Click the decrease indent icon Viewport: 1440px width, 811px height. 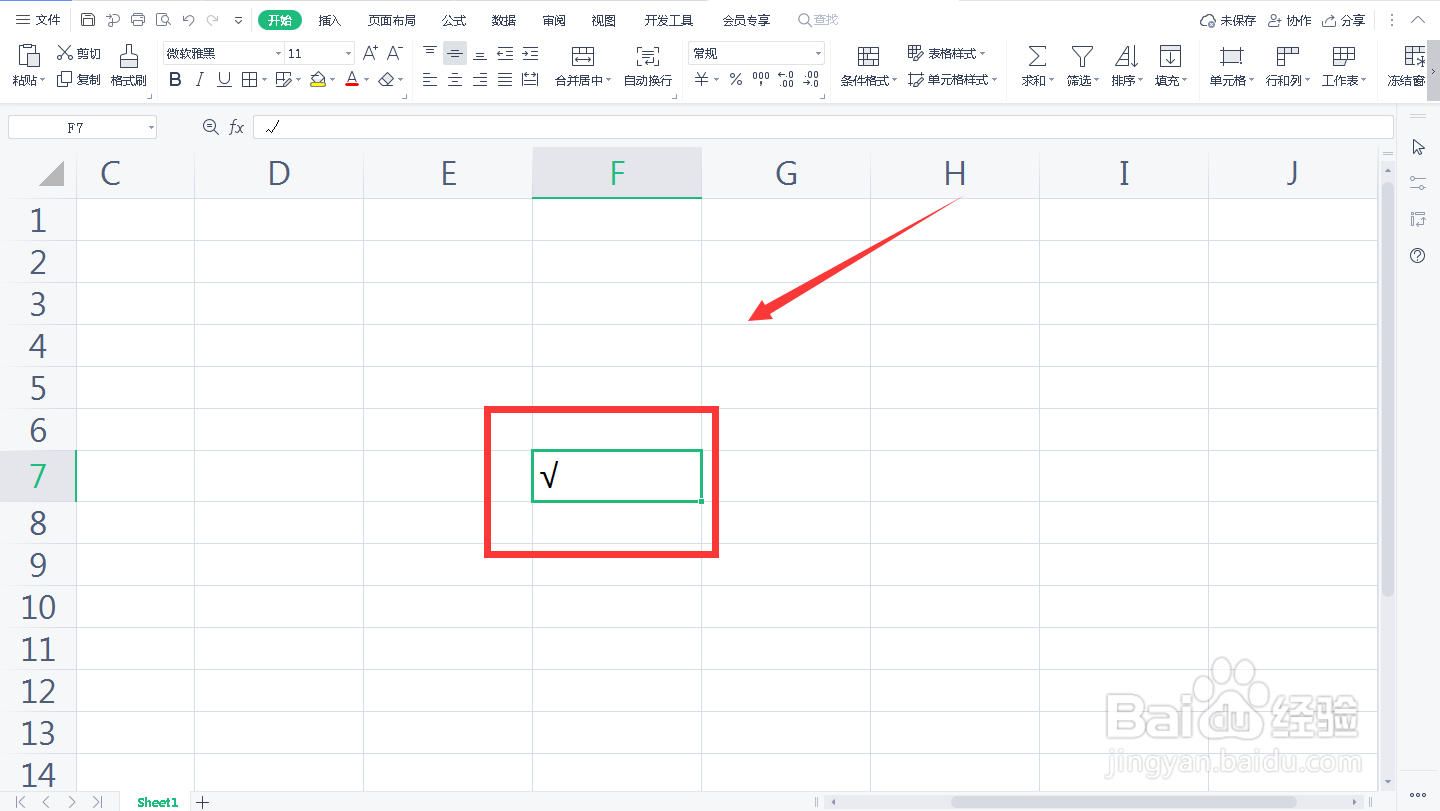[505, 53]
